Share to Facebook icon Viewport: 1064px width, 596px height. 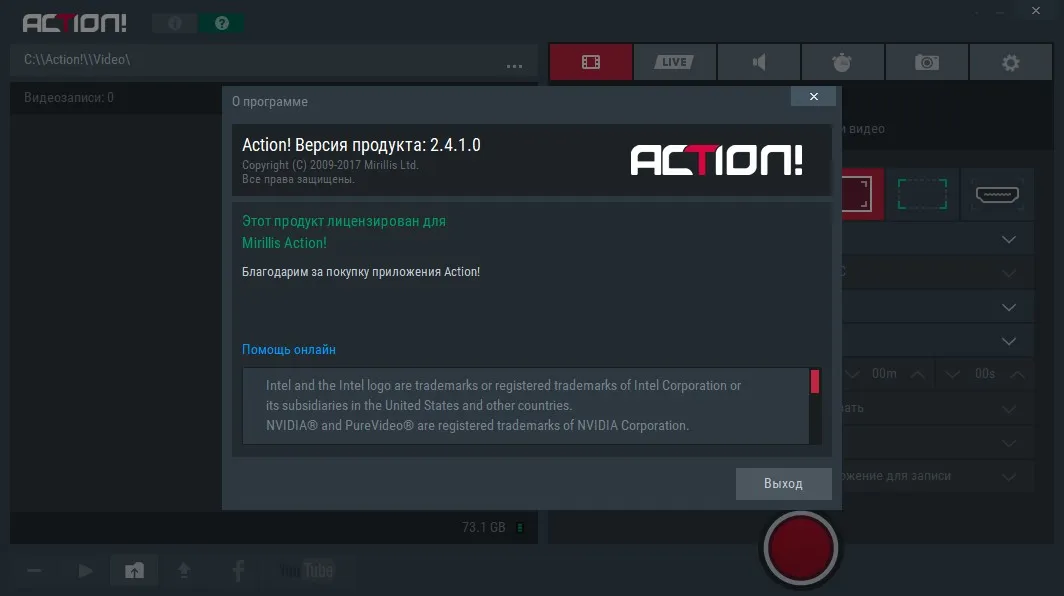click(x=238, y=571)
